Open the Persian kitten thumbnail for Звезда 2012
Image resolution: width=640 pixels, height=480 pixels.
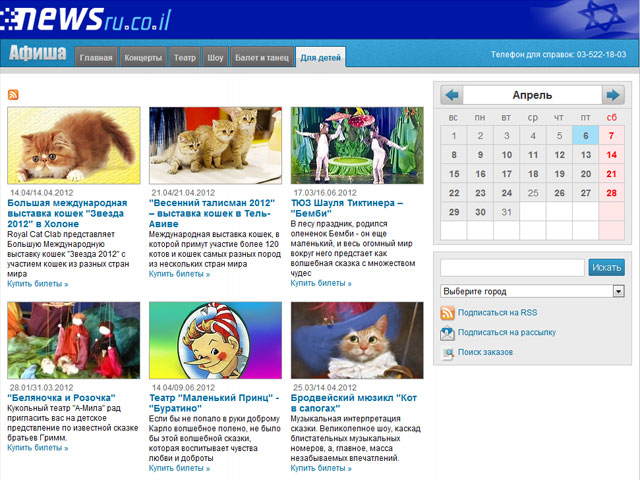(x=73, y=145)
